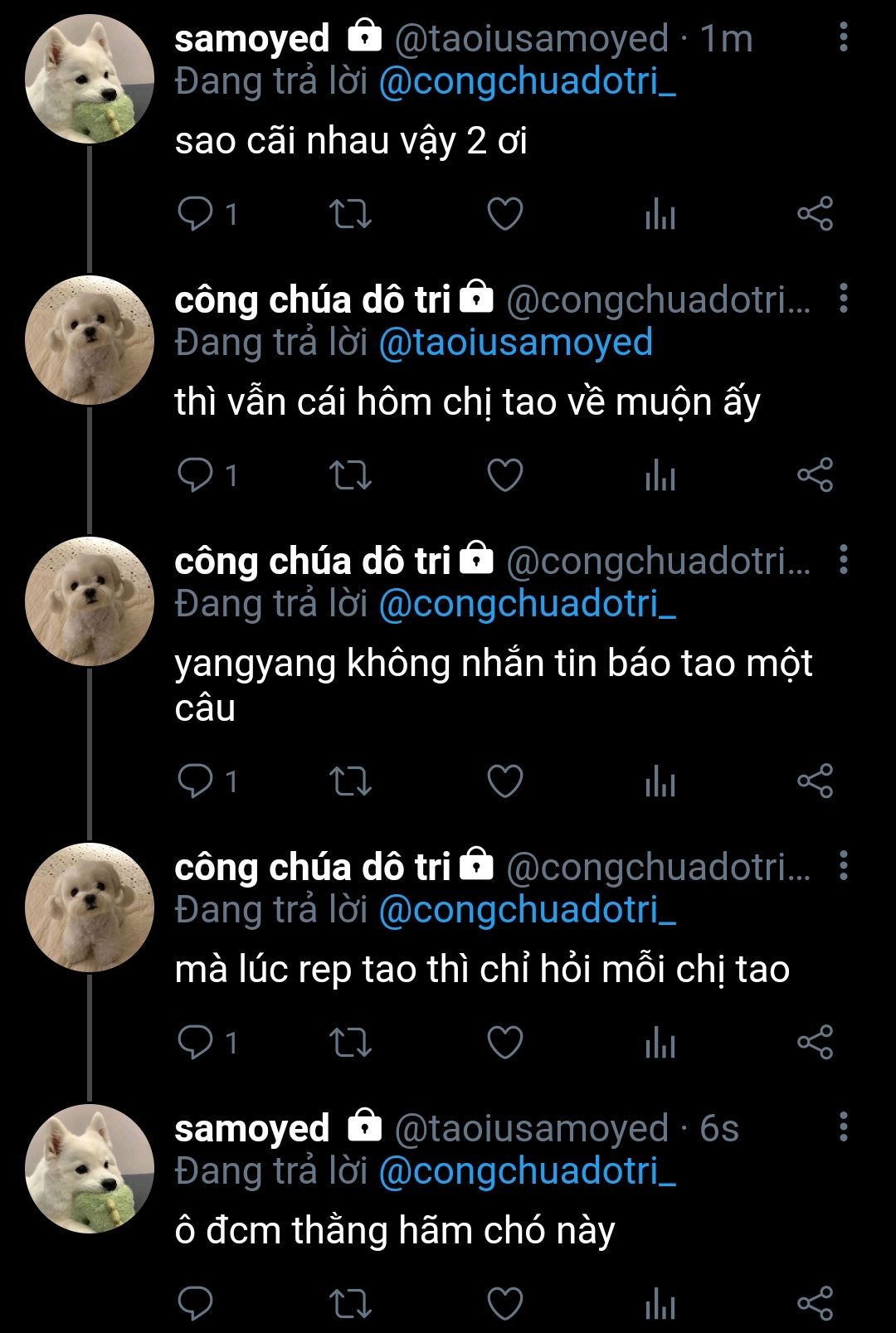896x1333 pixels.
Task: Open options menu on "thì vẫn cái hôm" tweet
Action: coord(843,298)
